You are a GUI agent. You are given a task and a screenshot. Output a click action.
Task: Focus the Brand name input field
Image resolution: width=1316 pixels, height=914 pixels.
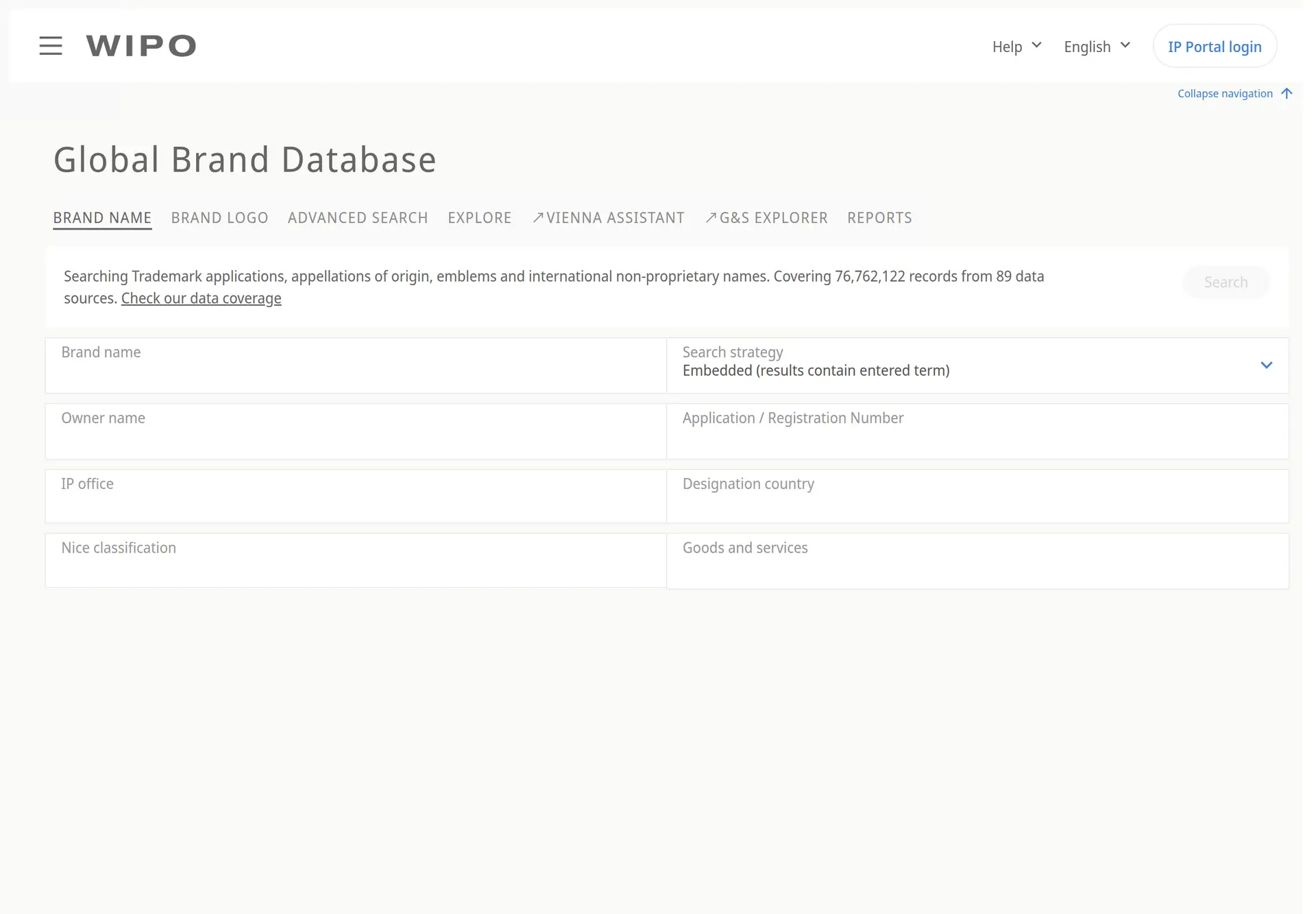356,365
